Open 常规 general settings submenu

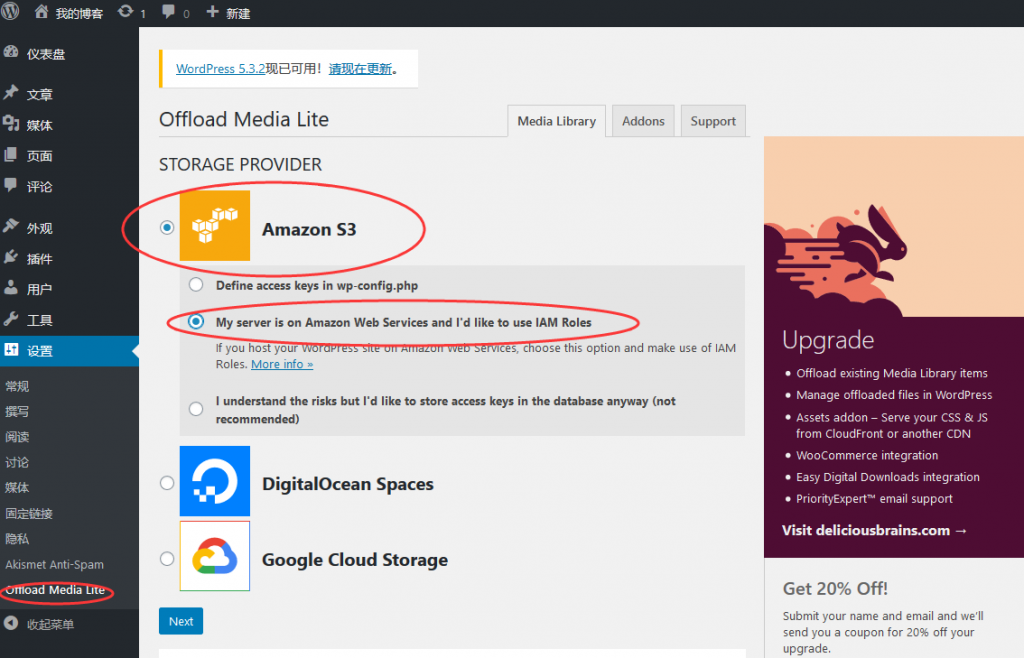pos(17,386)
